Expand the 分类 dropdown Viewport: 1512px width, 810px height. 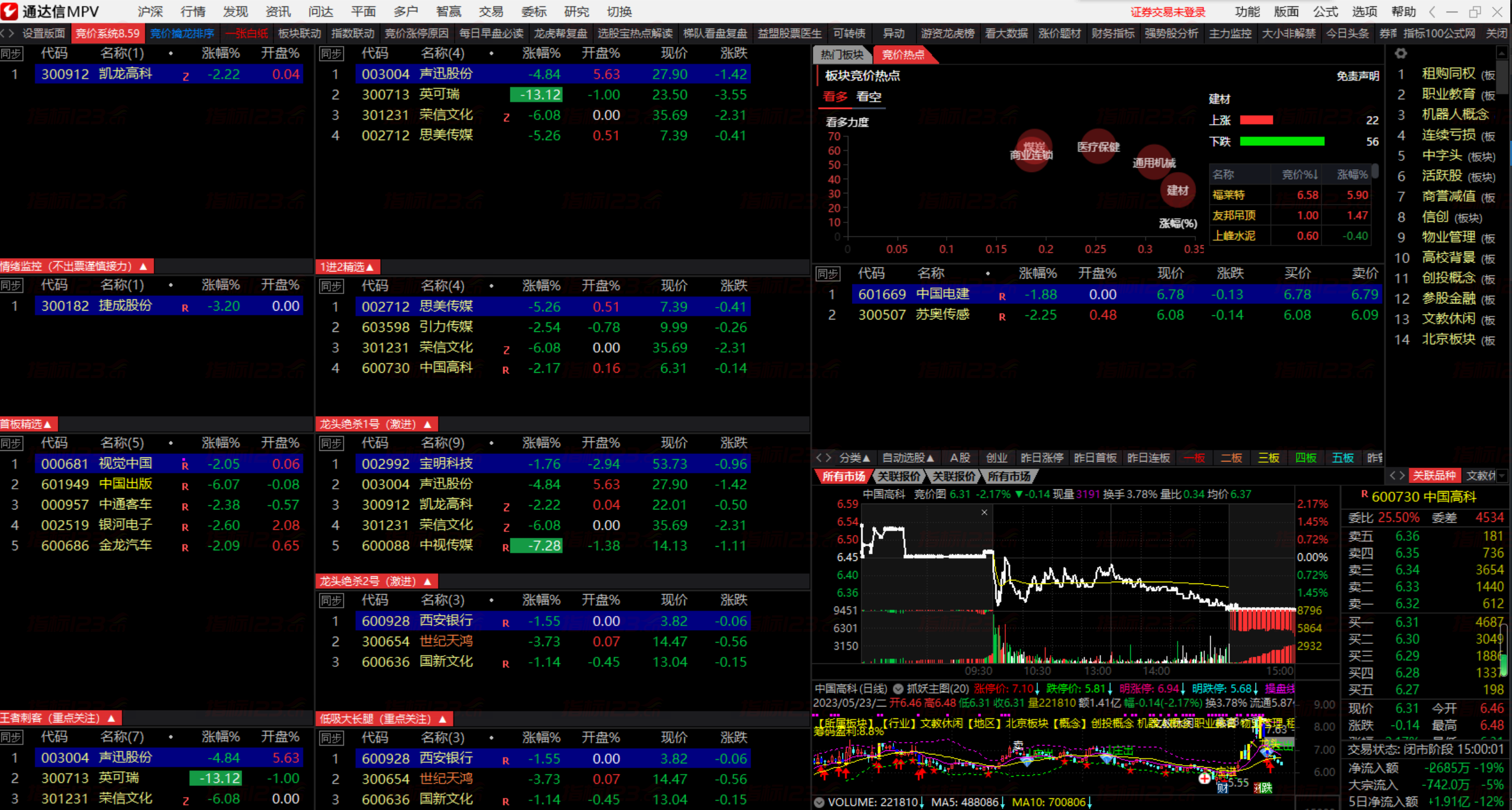coord(854,458)
